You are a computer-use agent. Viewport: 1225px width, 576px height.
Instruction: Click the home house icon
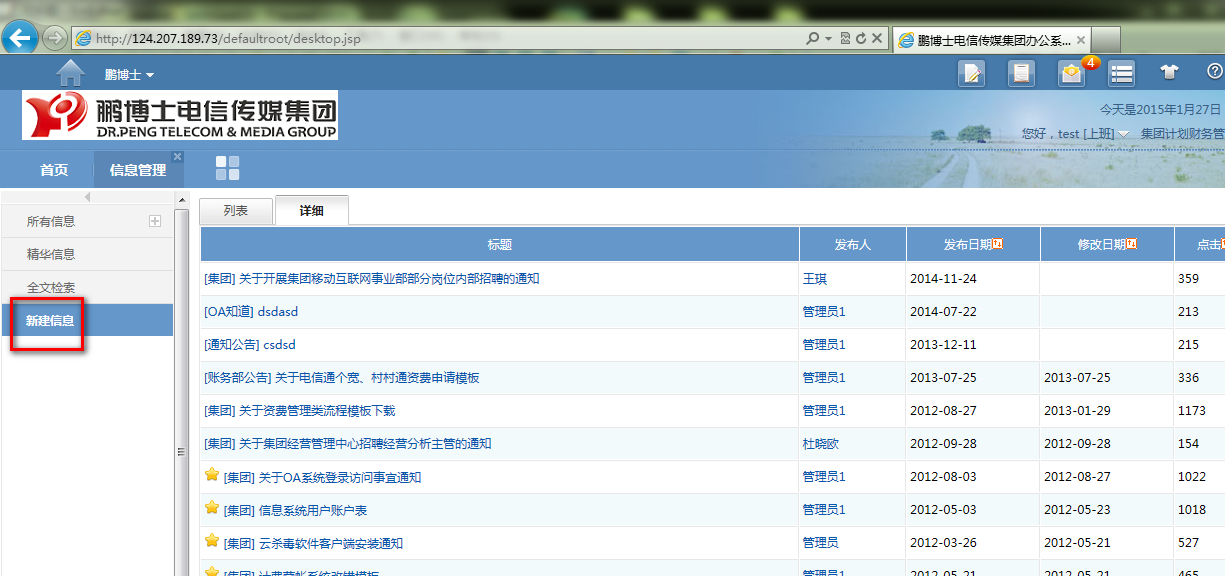pyautogui.click(x=70, y=73)
